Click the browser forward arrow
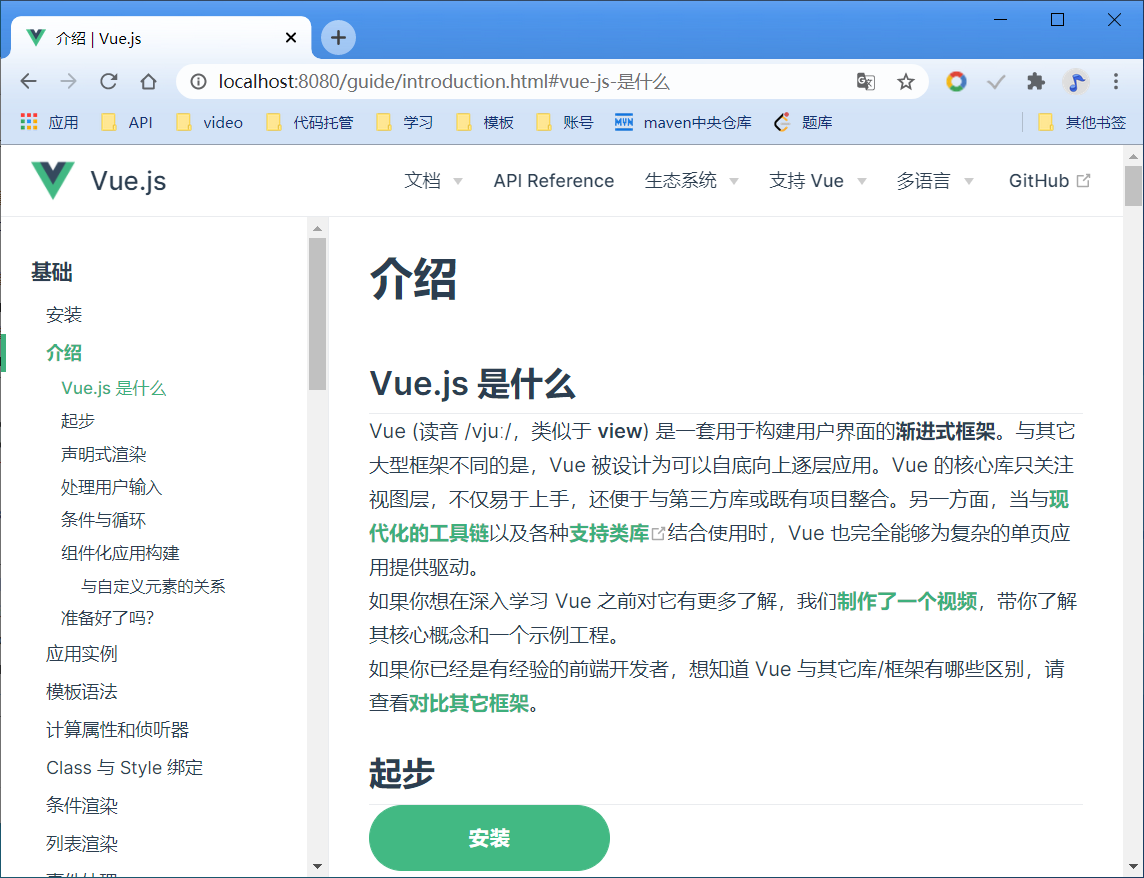This screenshot has height=878, width=1144. point(69,81)
